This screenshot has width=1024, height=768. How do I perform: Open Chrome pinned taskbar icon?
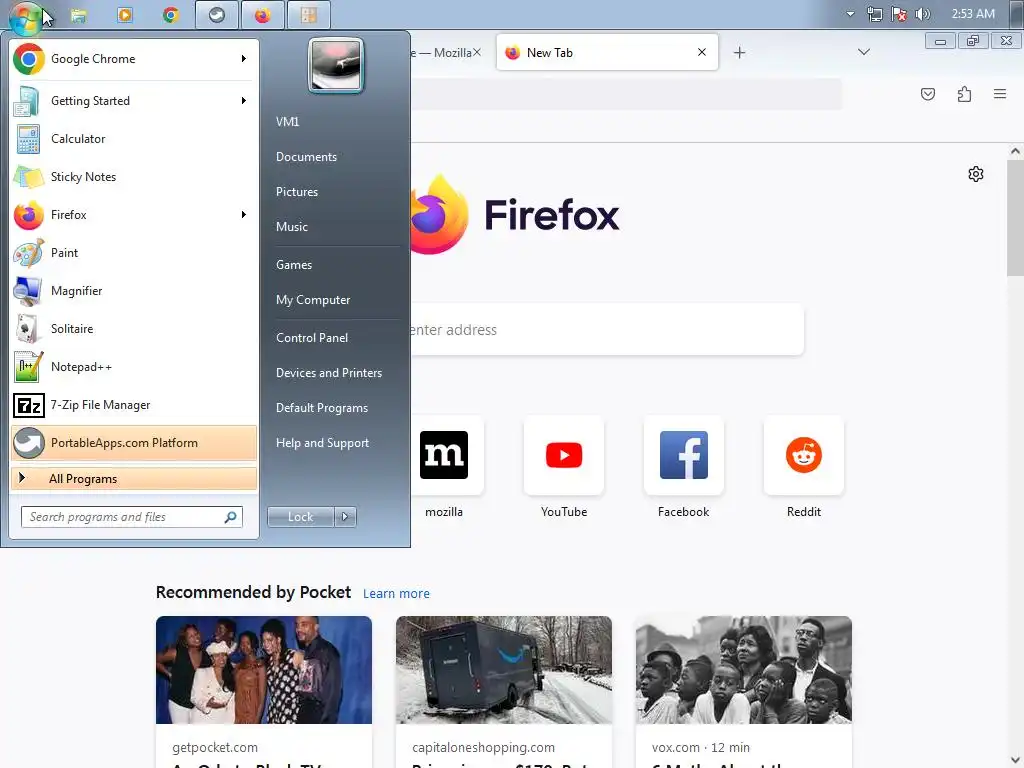pos(171,15)
